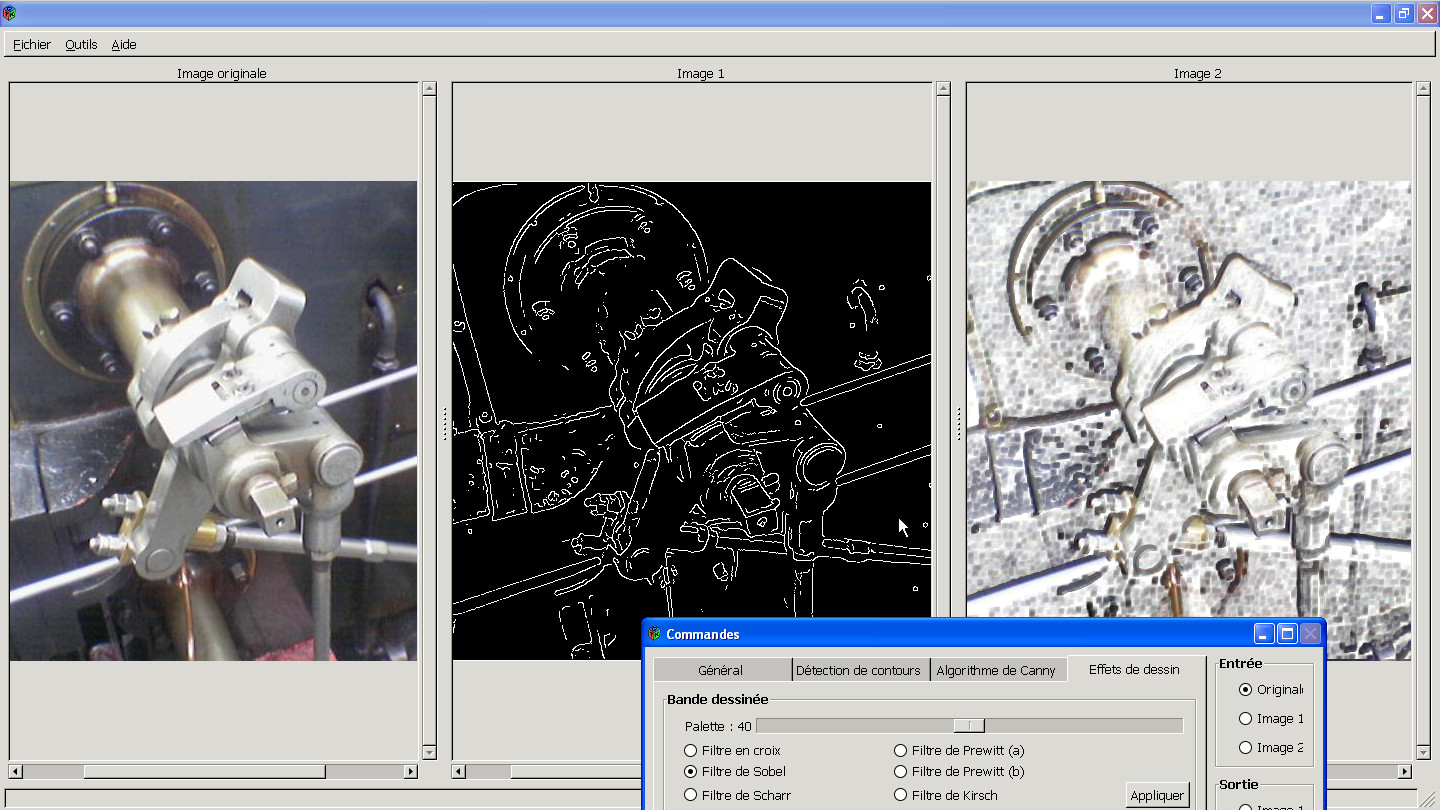The height and width of the screenshot is (810, 1440).
Task: Click the Palette slider thumb
Action: click(x=969, y=726)
